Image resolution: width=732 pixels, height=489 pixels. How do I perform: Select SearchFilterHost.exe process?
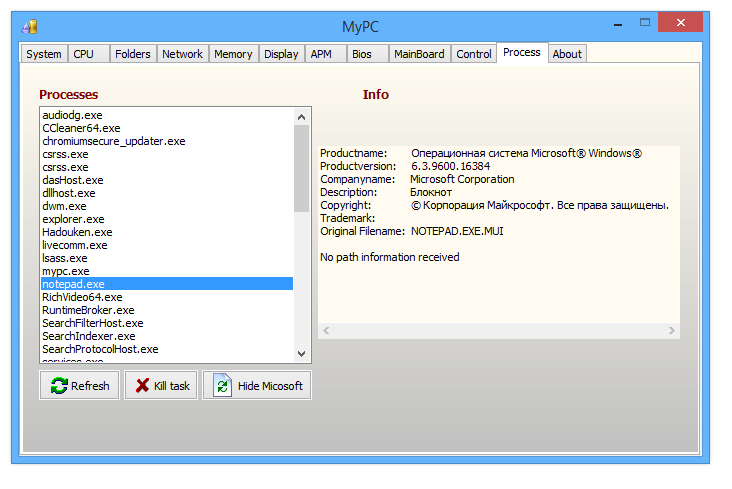click(x=167, y=323)
